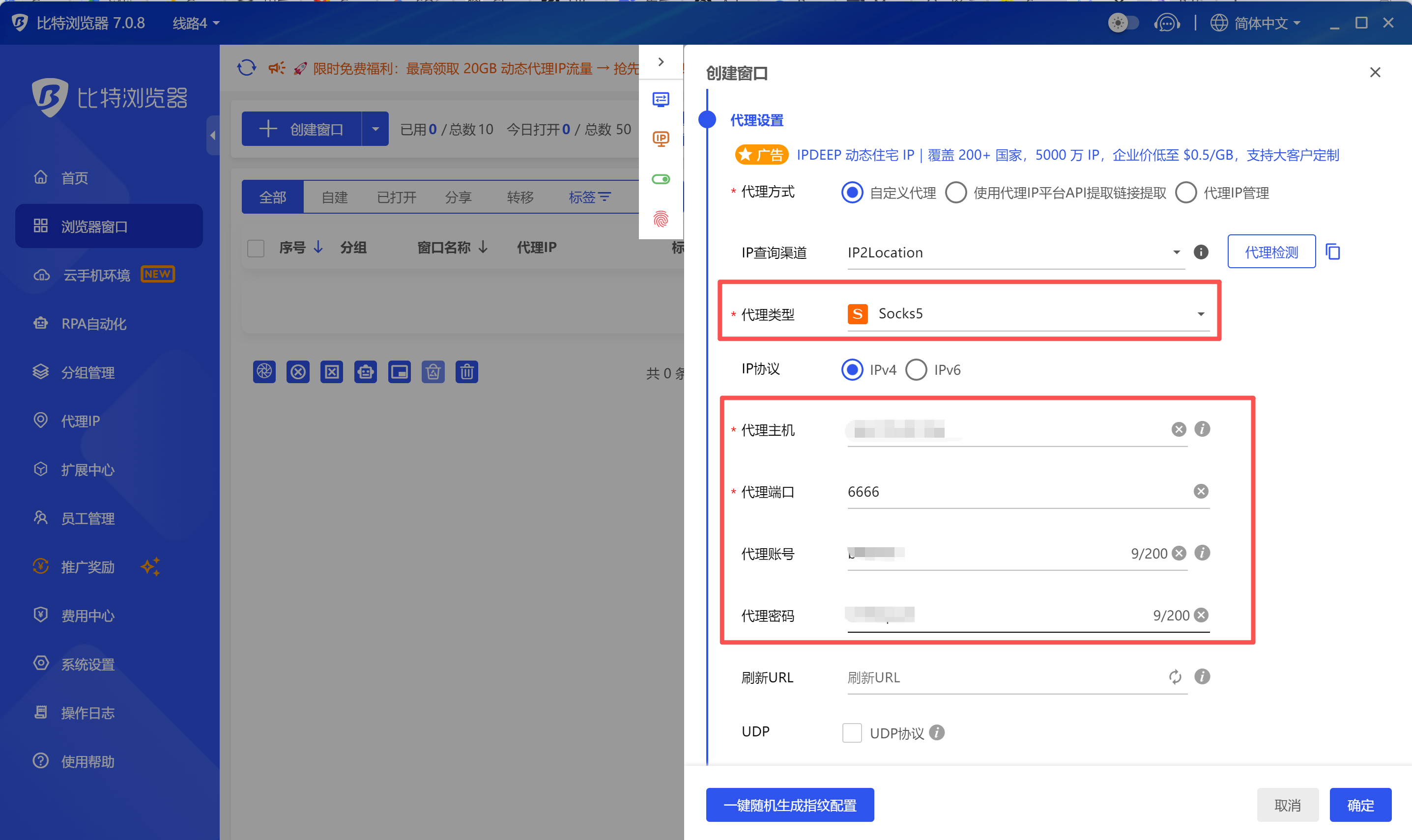Open the customer support chat icon
Viewport: 1412px width, 840px height.
tap(1166, 23)
